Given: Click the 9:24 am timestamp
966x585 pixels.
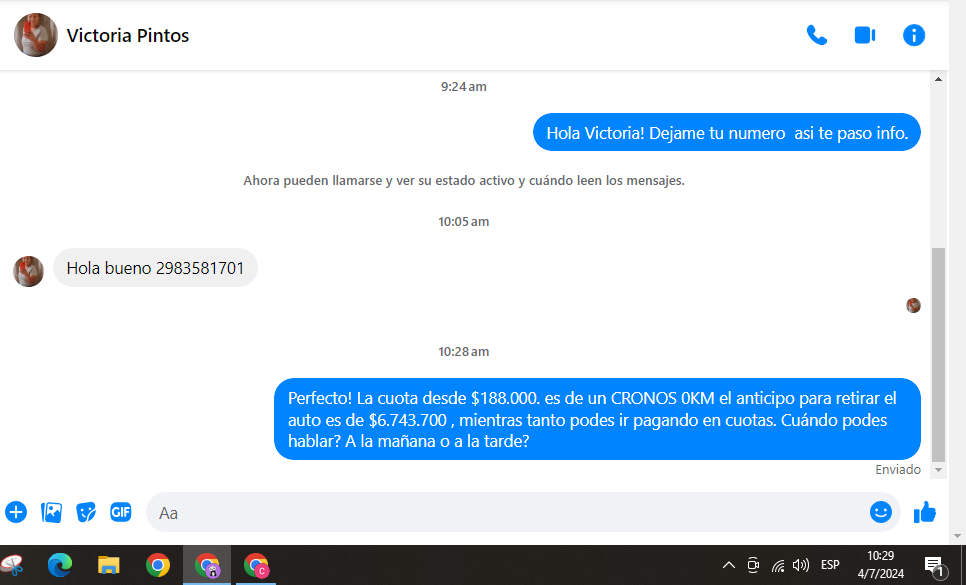Looking at the screenshot, I should [x=463, y=87].
